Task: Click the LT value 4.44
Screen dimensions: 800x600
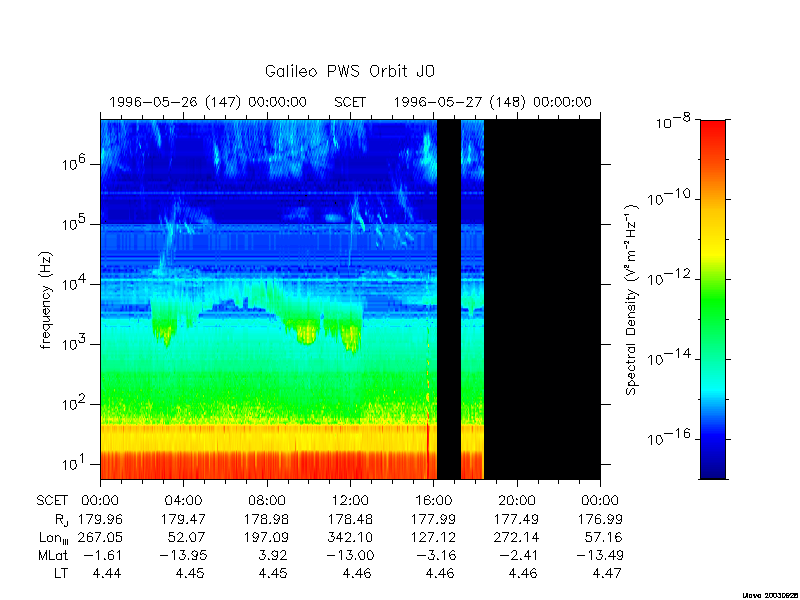Action: 107,573
